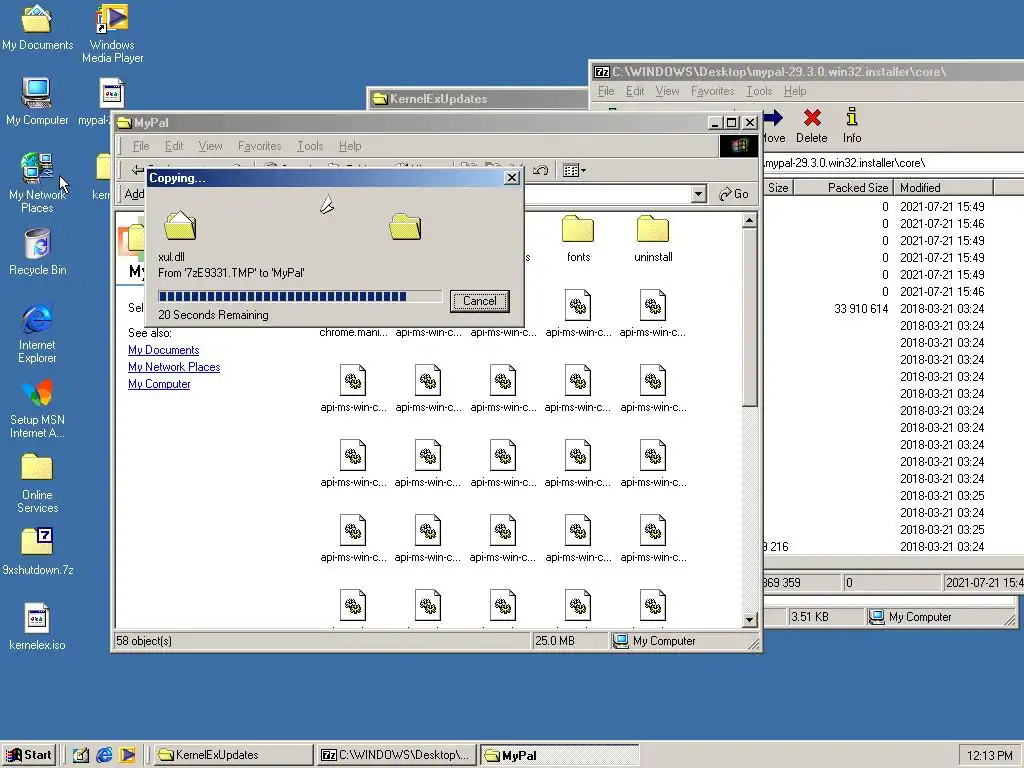
Task: Click the KernelExUpdates window title bar
Action: pos(478,99)
